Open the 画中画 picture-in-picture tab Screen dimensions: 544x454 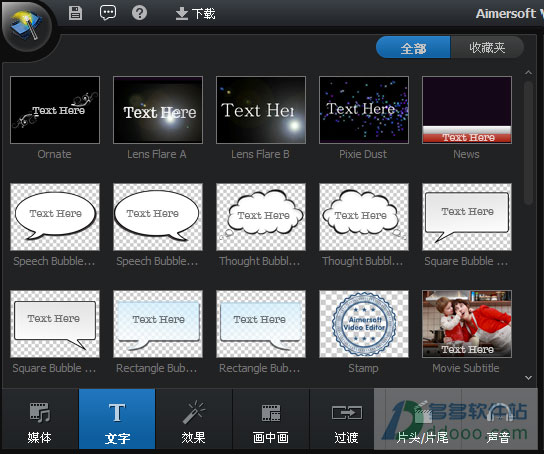(271, 419)
